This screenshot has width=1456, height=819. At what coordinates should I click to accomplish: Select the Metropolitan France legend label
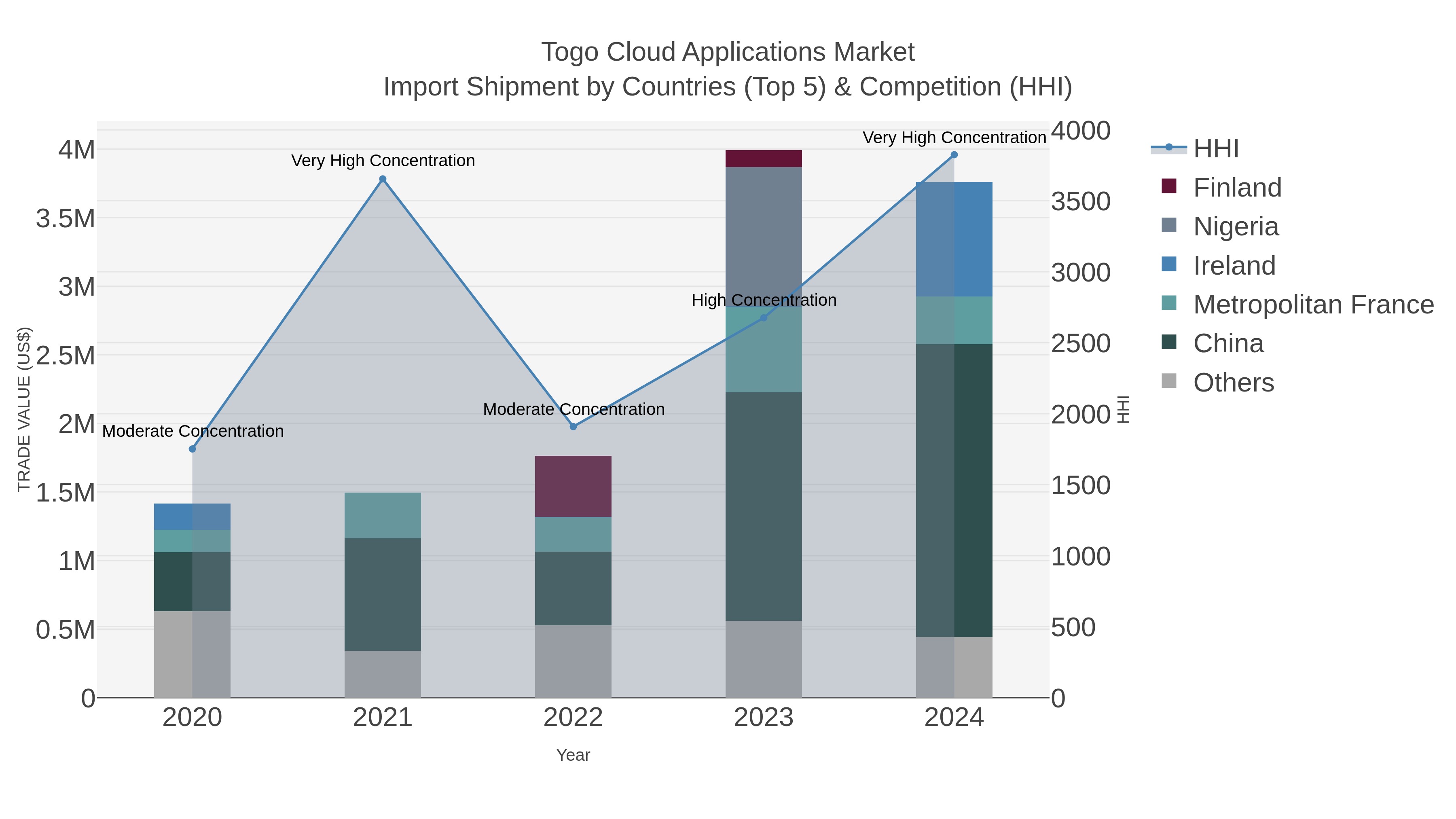[x=1314, y=305]
